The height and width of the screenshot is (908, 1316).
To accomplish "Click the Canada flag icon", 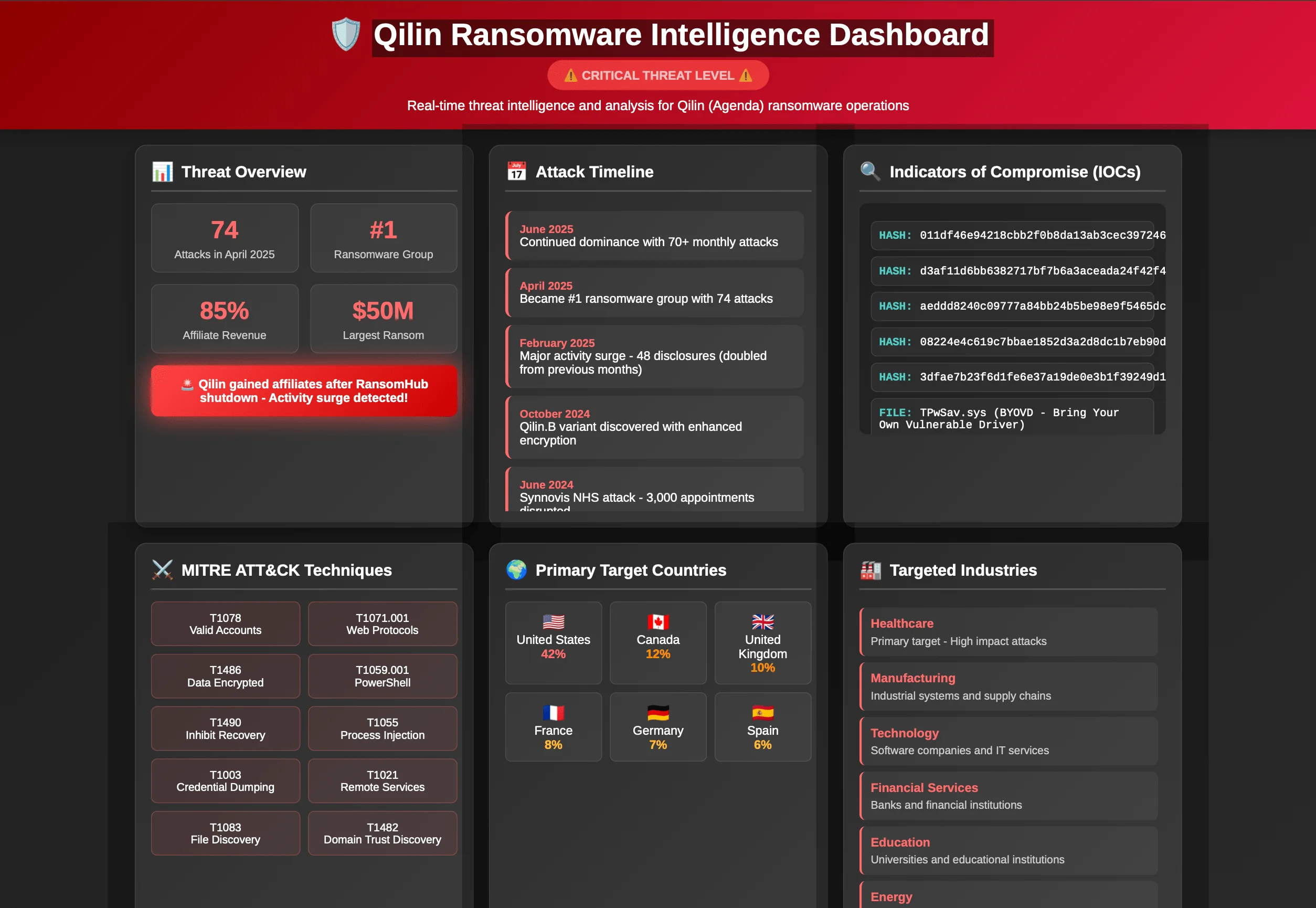I will click(658, 622).
